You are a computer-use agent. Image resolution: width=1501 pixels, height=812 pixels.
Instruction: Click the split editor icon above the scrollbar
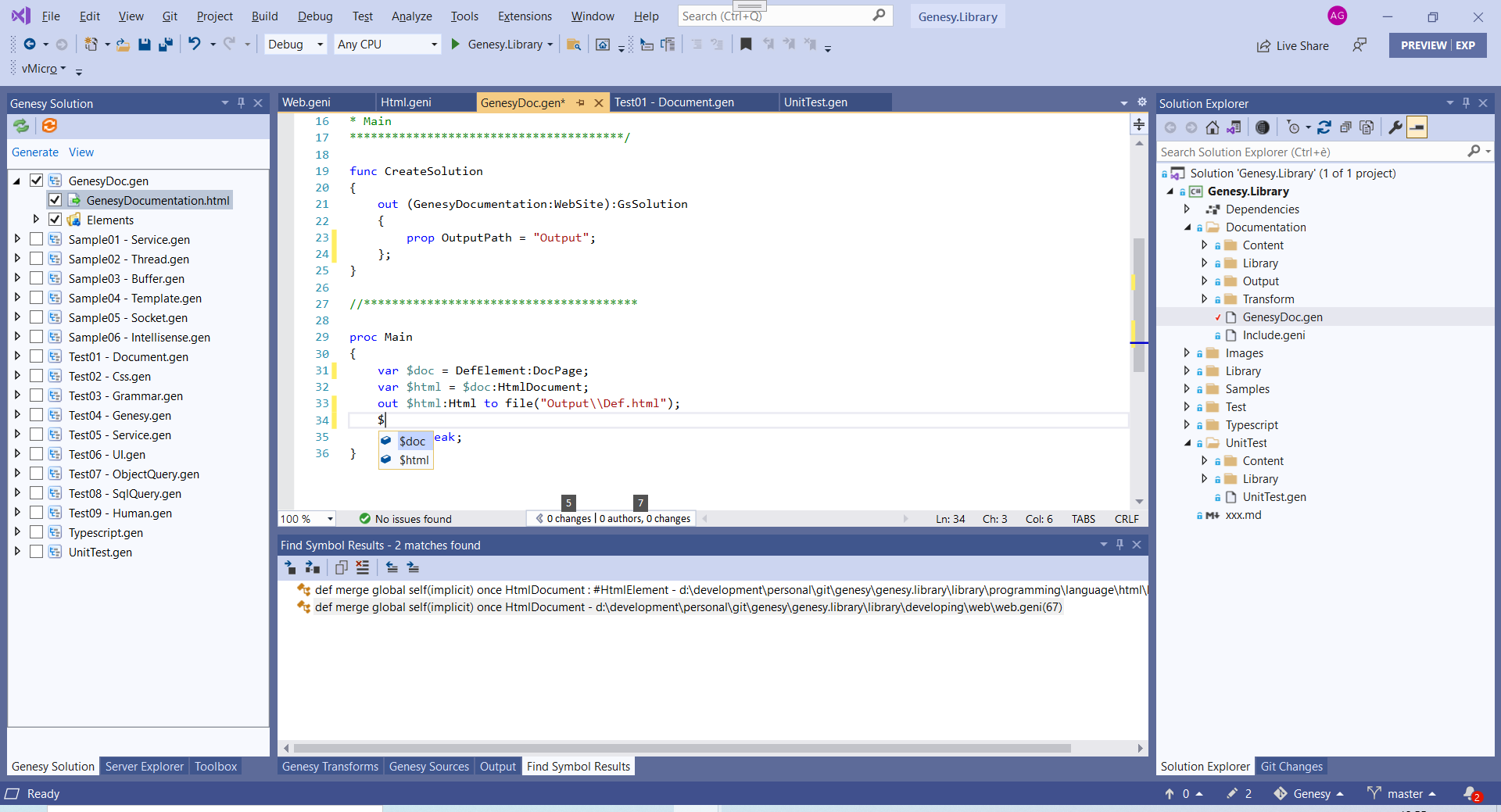click(x=1139, y=124)
